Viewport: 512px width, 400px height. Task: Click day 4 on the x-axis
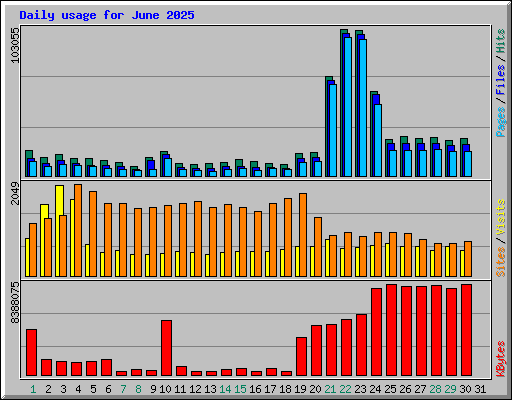[78, 389]
